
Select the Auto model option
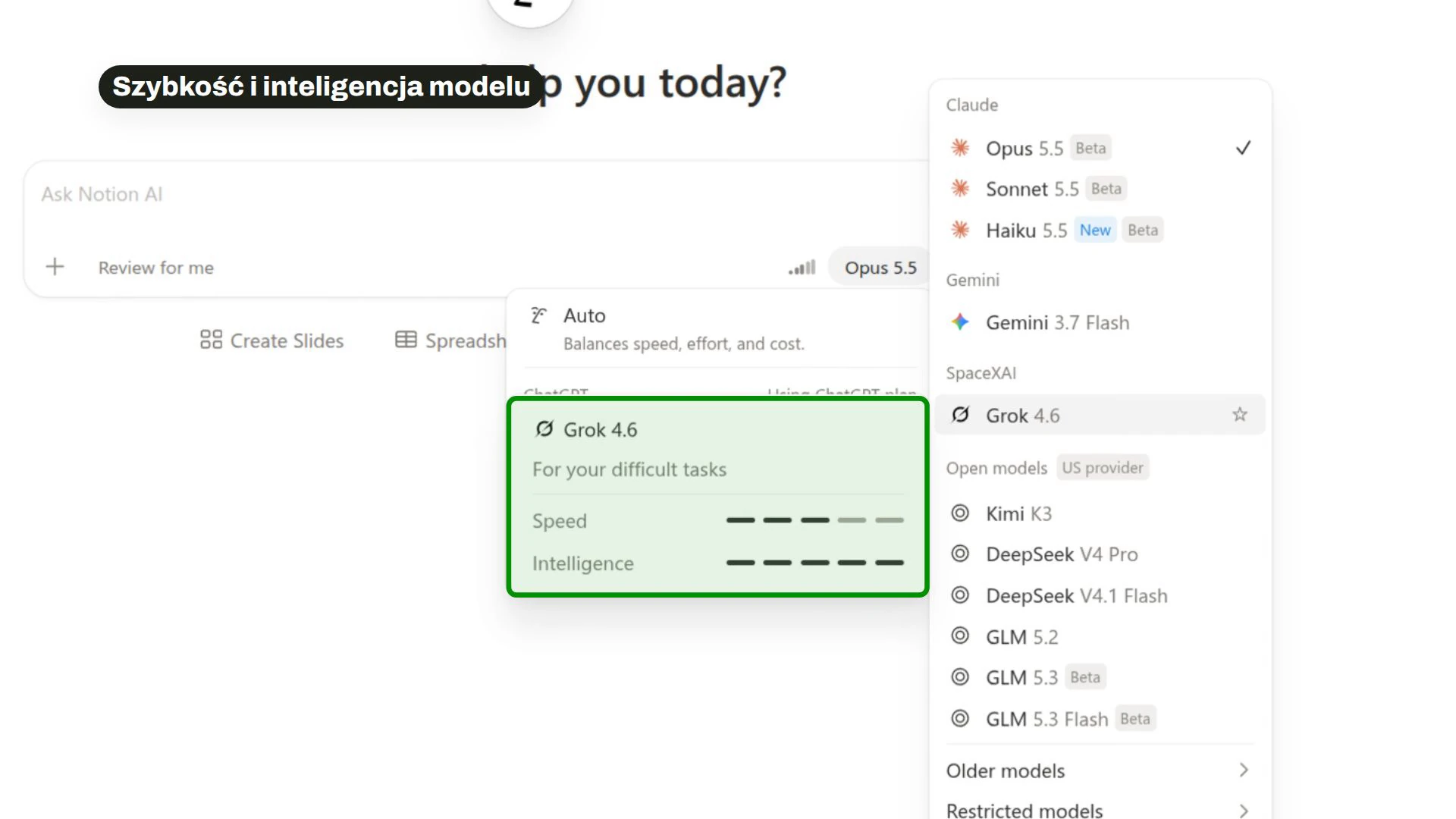coord(718,328)
